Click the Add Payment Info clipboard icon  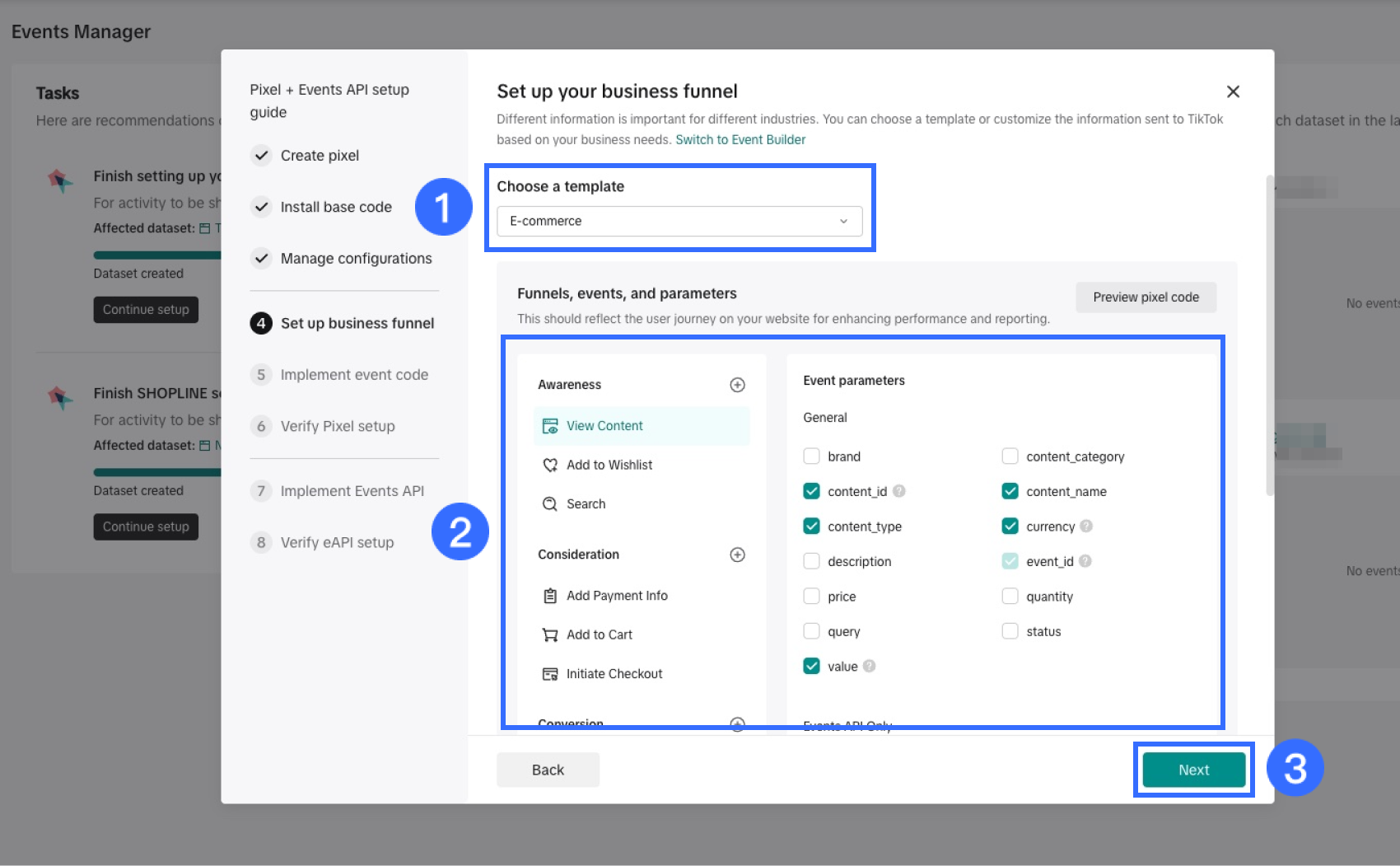click(x=549, y=596)
